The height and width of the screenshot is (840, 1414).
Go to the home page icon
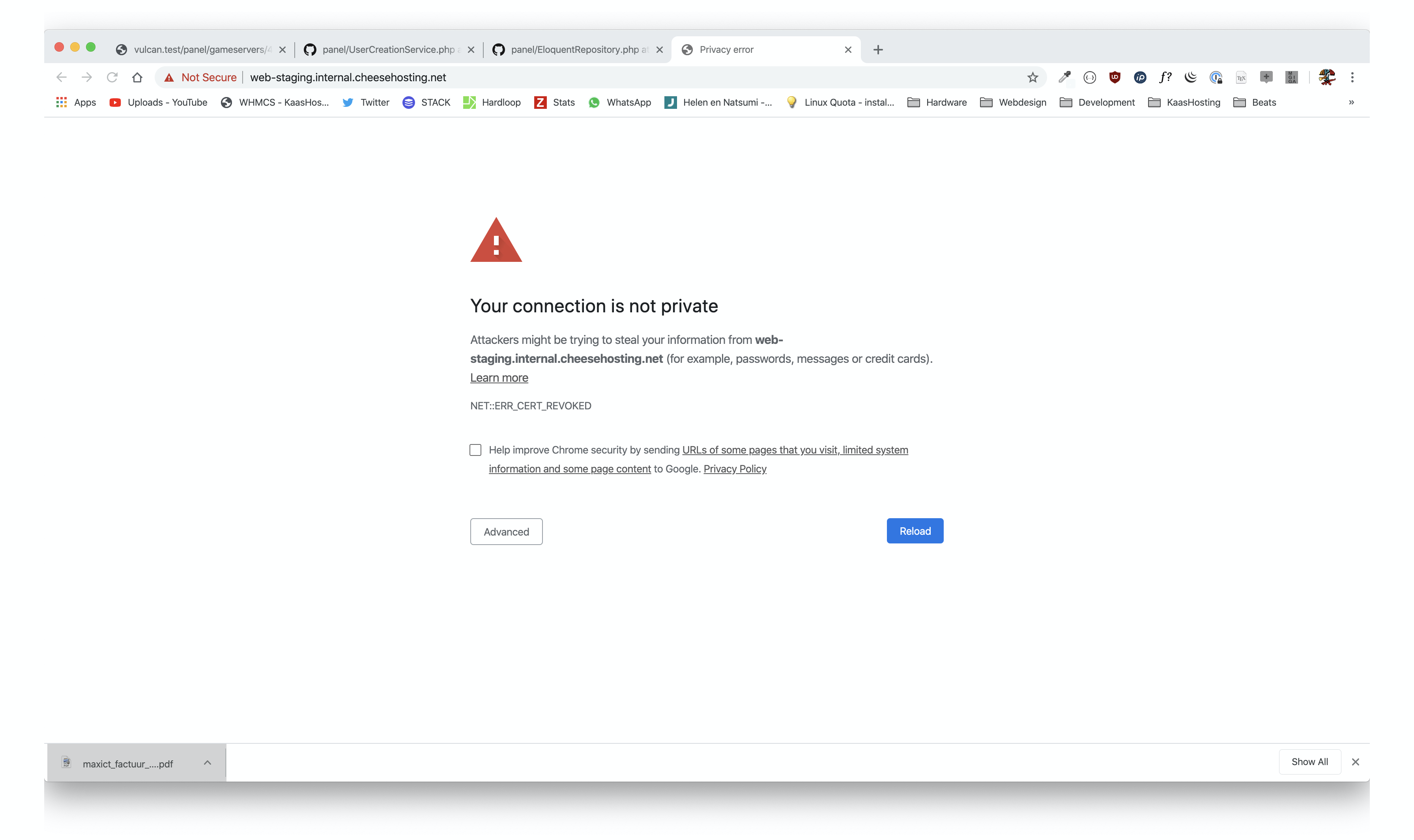[137, 78]
